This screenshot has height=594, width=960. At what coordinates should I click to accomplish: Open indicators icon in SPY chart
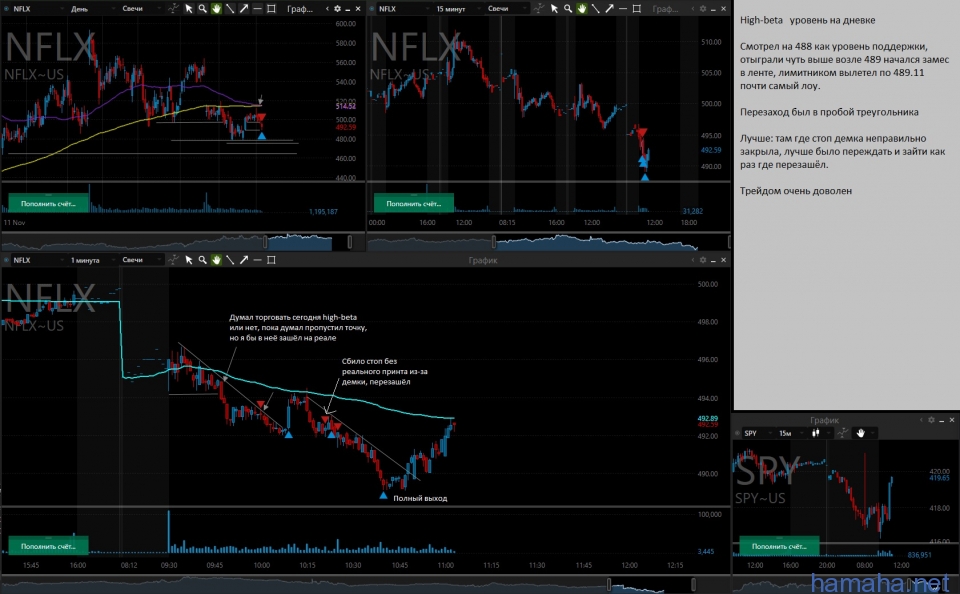(x=843, y=433)
